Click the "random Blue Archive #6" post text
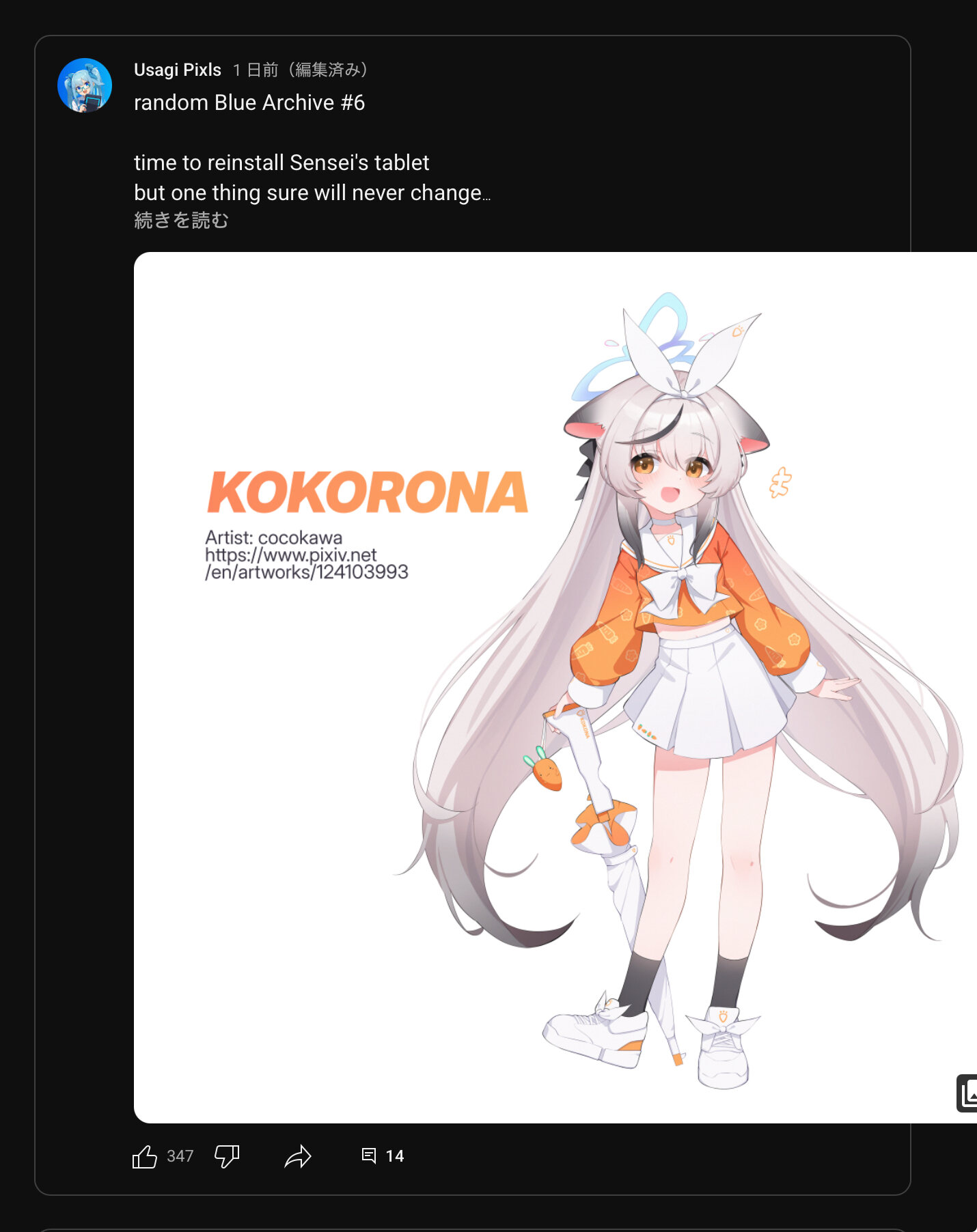Screen dimensions: 977x1232 (249, 102)
